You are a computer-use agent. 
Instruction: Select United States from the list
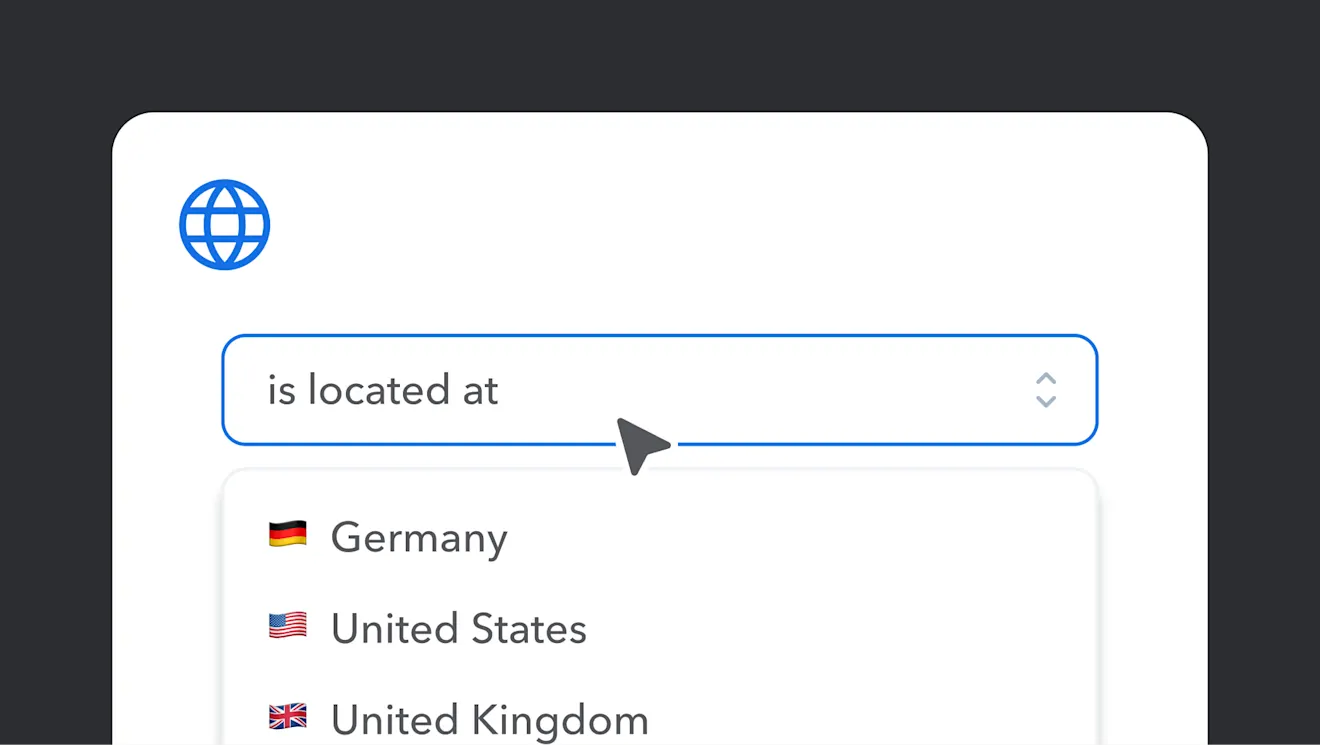tap(459, 629)
